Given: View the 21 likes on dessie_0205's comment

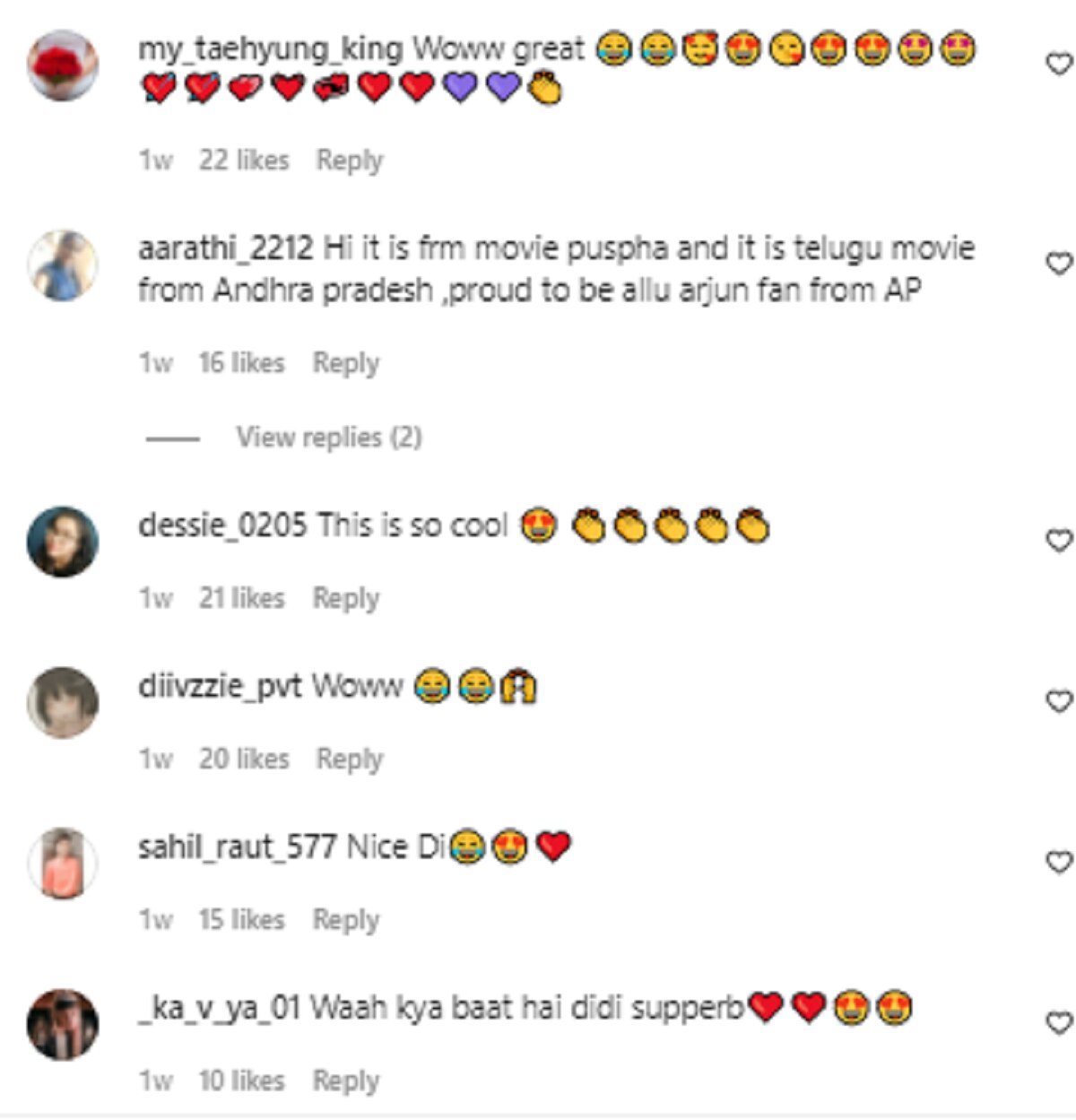Looking at the screenshot, I should pos(241,598).
